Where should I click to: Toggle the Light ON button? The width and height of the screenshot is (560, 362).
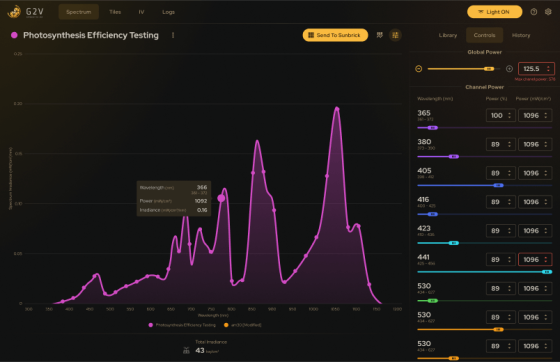(494, 12)
